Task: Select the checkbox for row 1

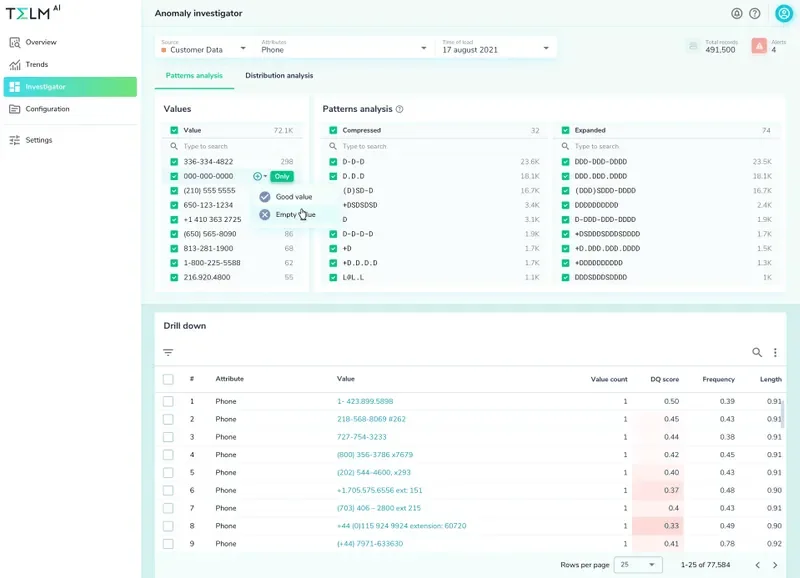Action: tap(168, 401)
